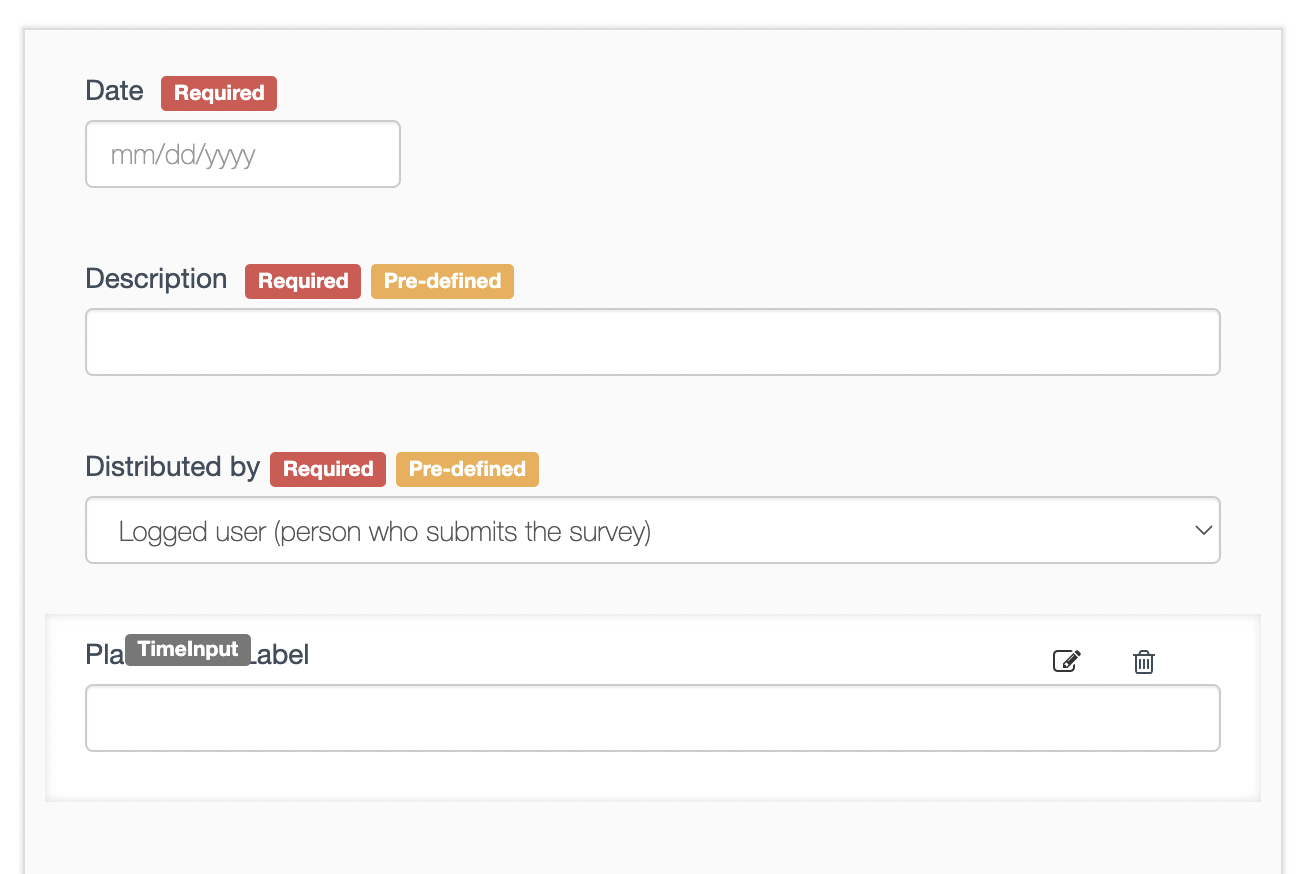Click the Distributed by field label
Screen dimensions: 1298x874
coord(172,467)
